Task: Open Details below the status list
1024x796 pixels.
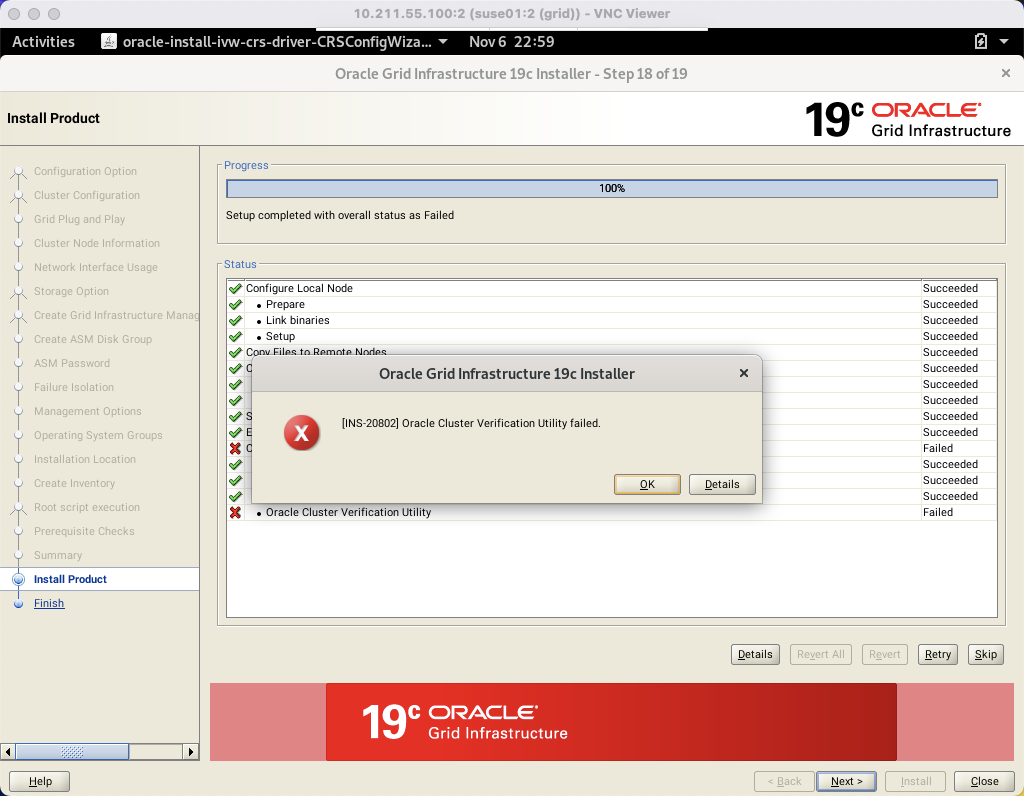Action: pos(755,654)
